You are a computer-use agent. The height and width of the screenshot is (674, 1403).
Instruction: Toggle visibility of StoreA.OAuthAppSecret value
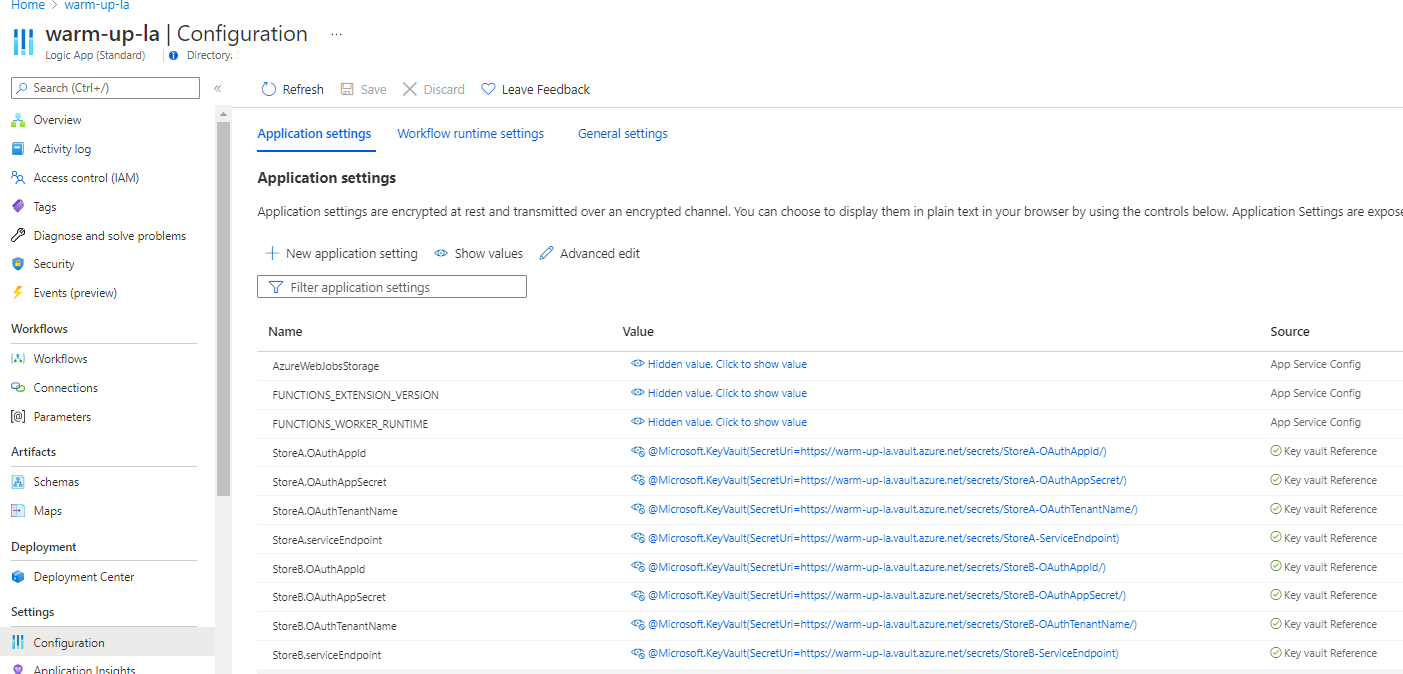637,480
